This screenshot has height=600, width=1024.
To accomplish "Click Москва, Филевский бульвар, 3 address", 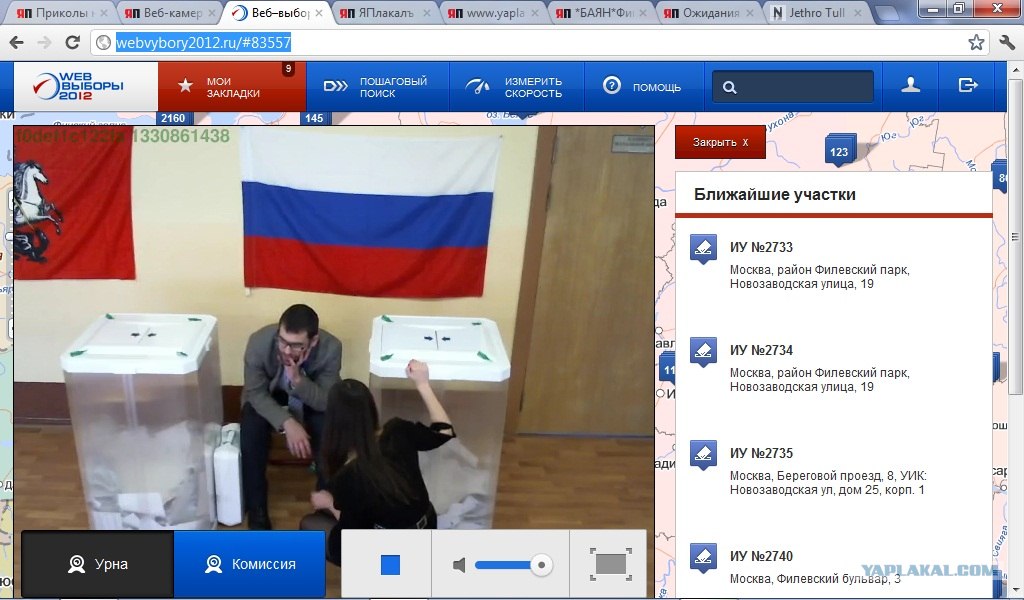I will (815, 578).
